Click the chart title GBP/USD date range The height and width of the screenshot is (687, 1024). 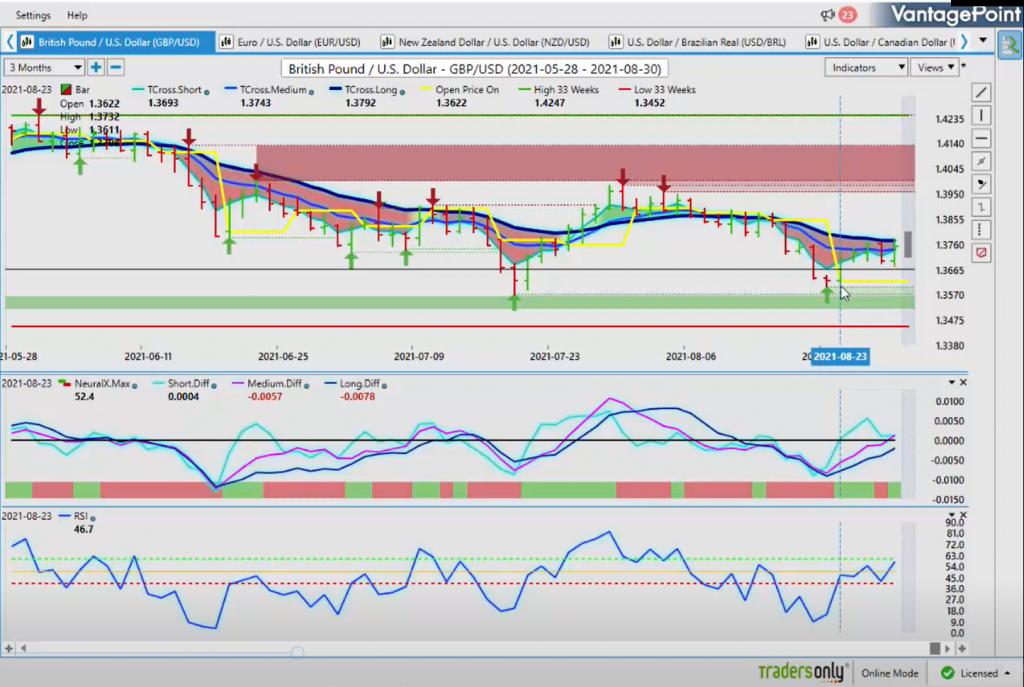(475, 69)
